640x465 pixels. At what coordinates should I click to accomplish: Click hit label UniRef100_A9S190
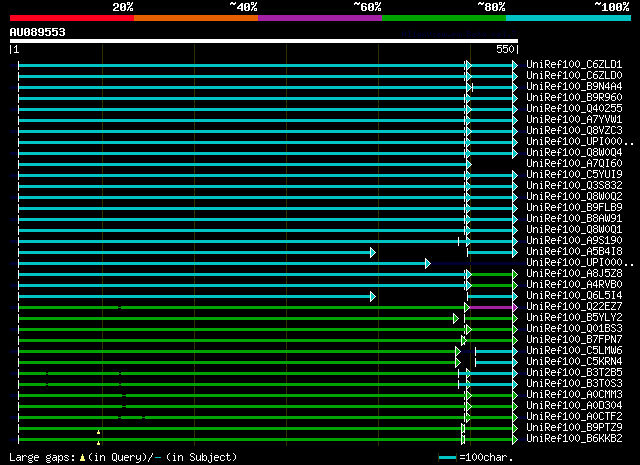(574, 241)
